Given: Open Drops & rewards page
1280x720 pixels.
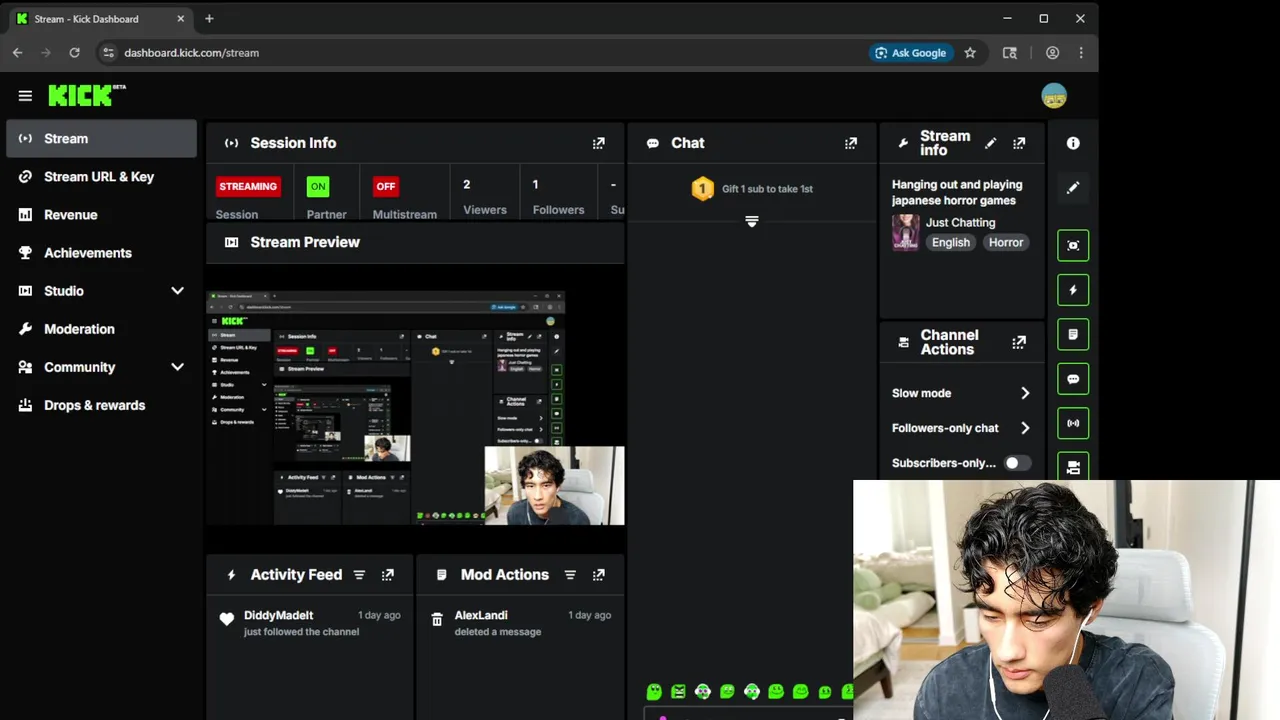Looking at the screenshot, I should [x=101, y=405].
